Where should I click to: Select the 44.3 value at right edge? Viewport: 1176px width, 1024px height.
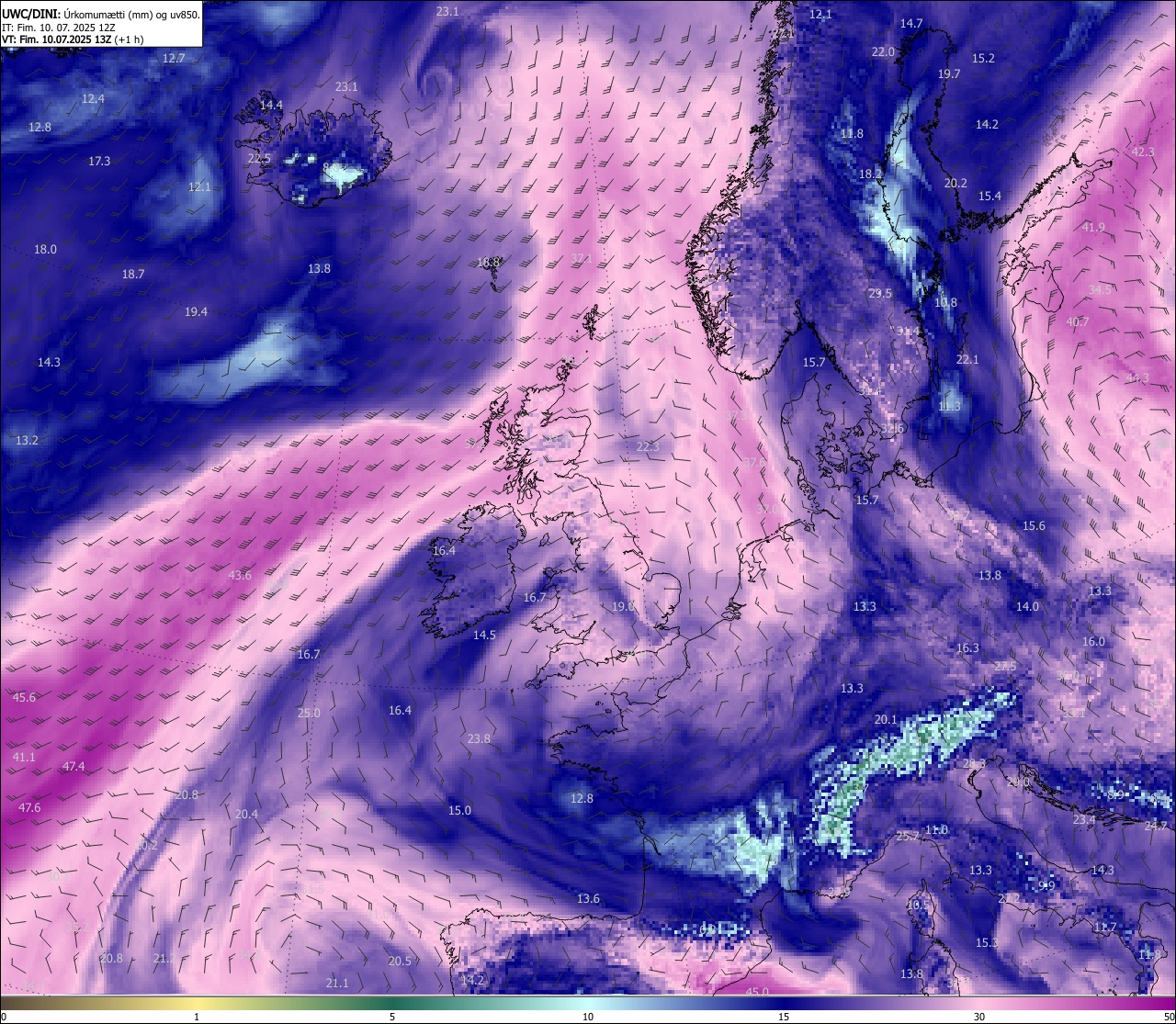point(1137,377)
